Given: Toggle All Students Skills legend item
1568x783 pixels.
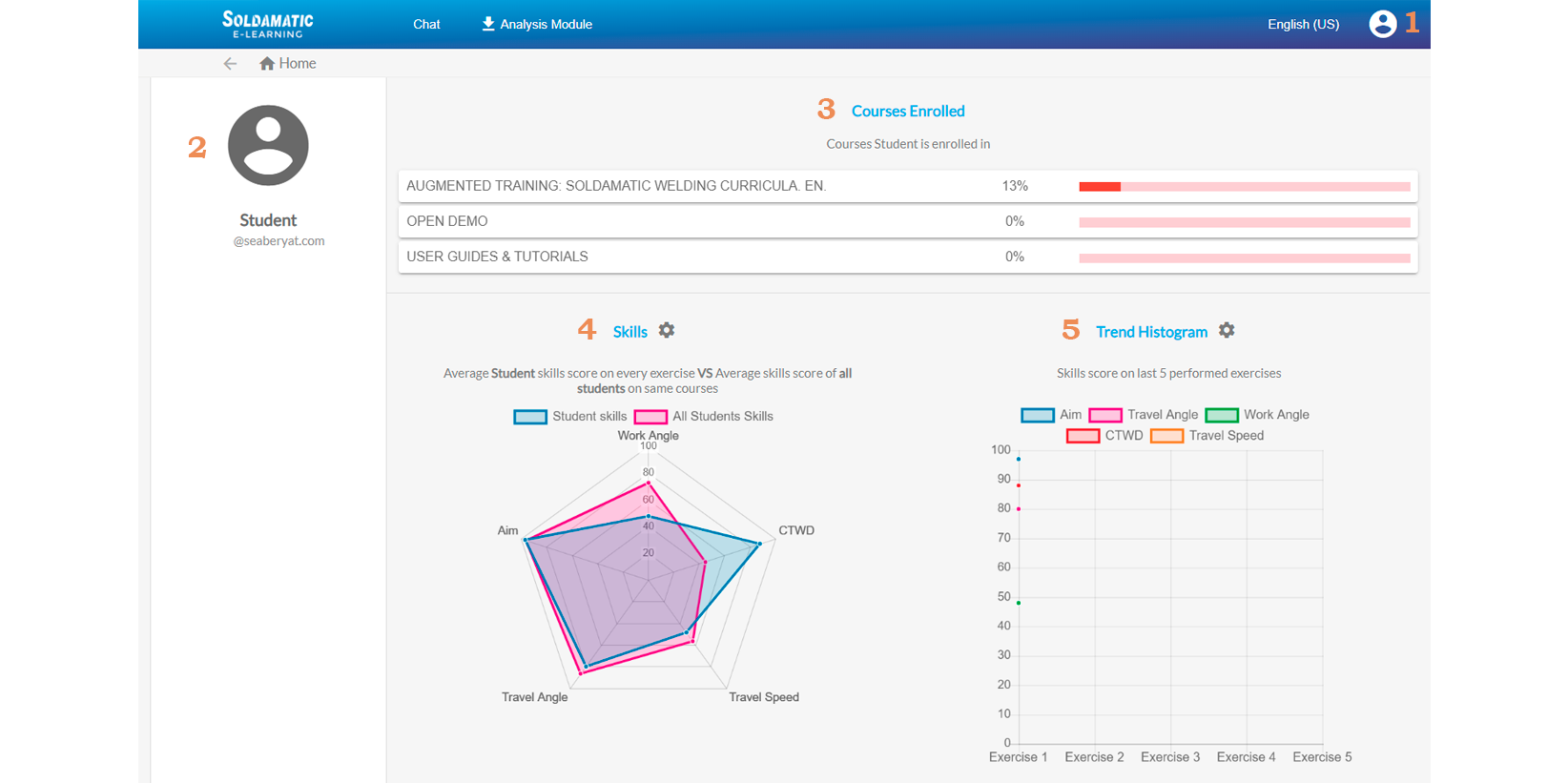Looking at the screenshot, I should [704, 417].
